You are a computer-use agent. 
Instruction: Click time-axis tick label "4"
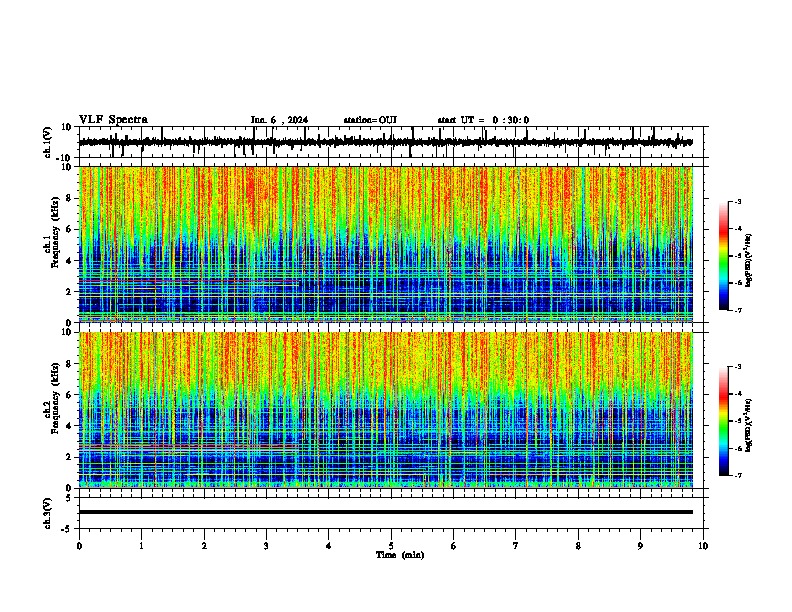tap(329, 546)
